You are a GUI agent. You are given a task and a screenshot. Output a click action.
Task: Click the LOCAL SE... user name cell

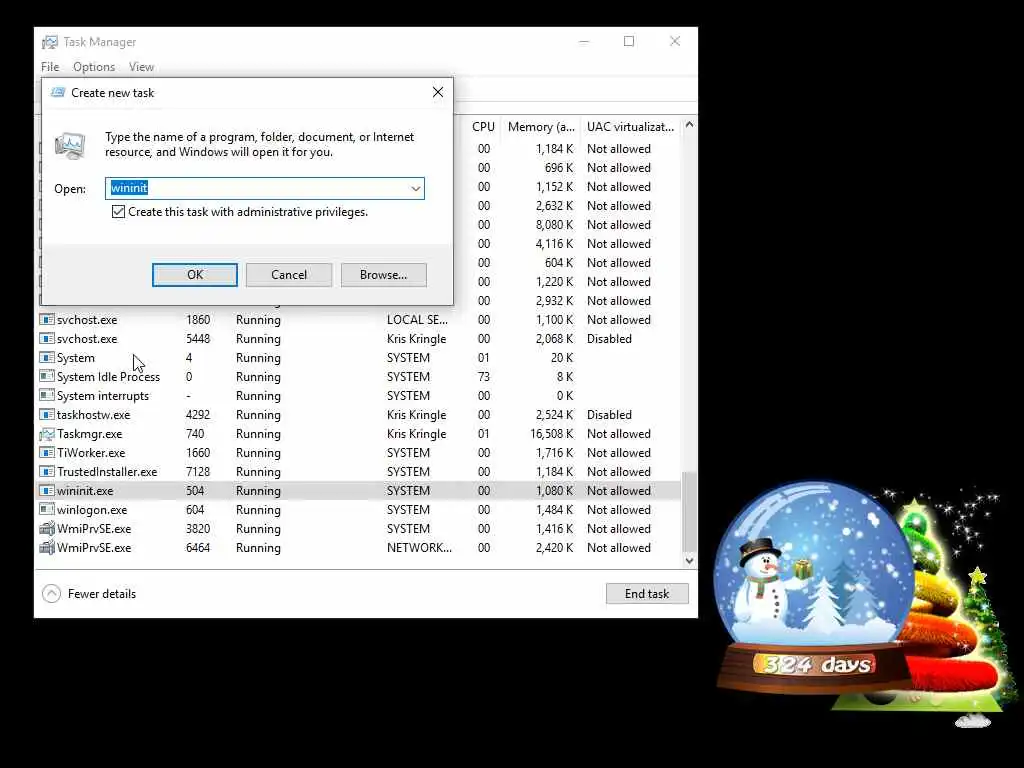pyautogui.click(x=417, y=320)
